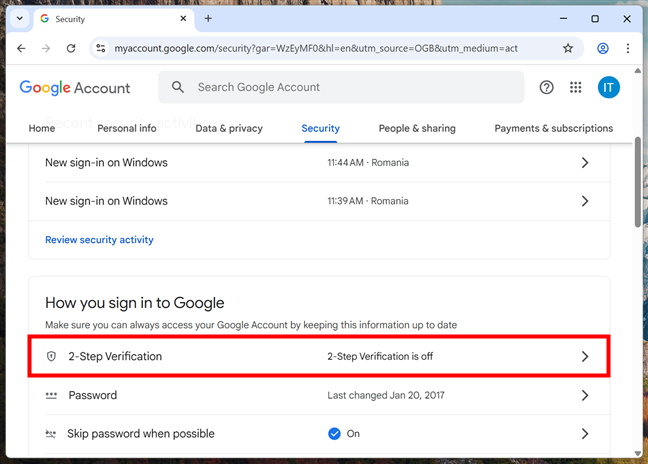The image size is (648, 464).
Task: Click '2-Step Verification is off' status
Action: click(x=380, y=356)
